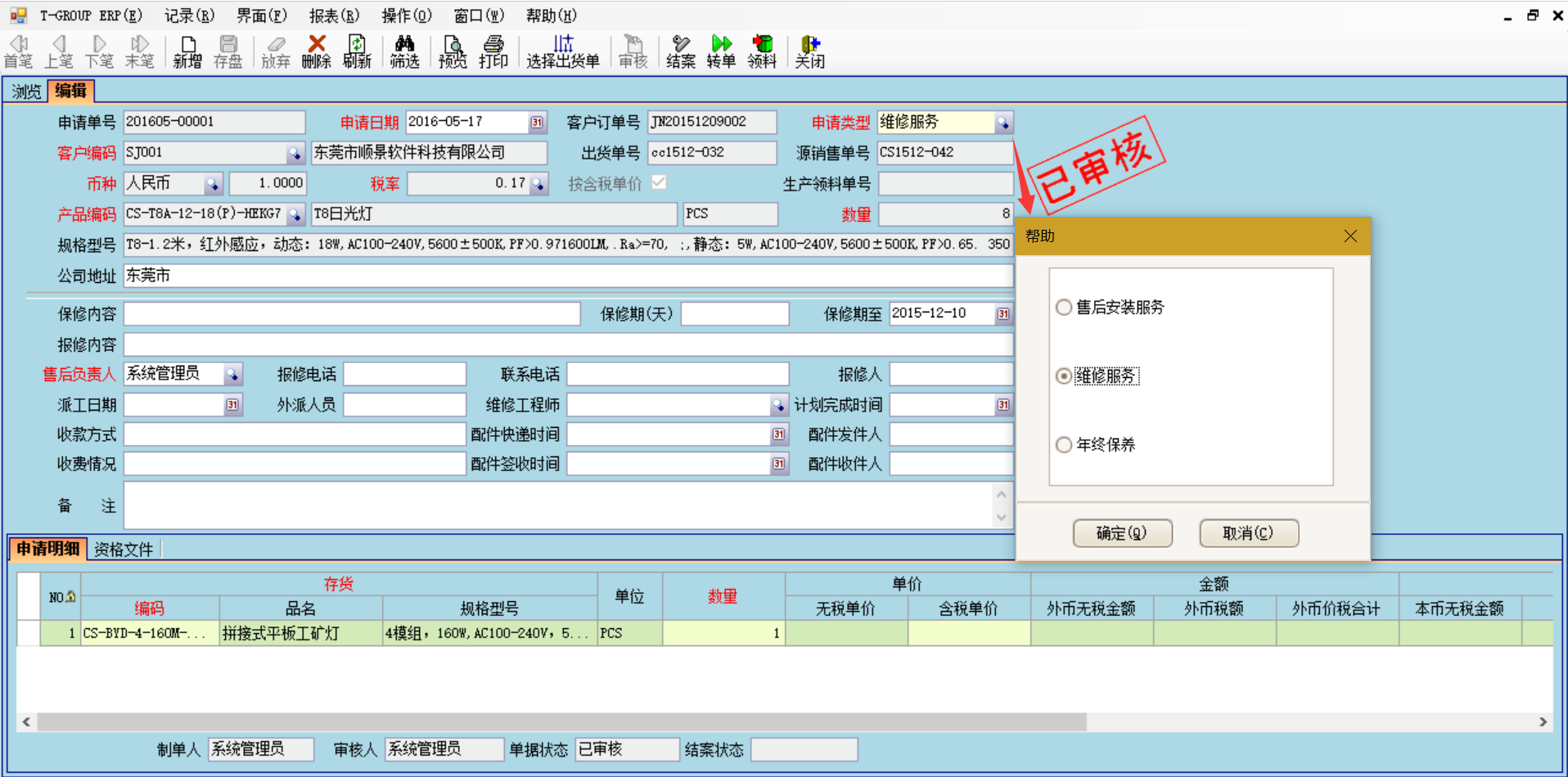Click the 确定 button in help dialog
The image size is (1568, 777).
pyautogui.click(x=1122, y=532)
